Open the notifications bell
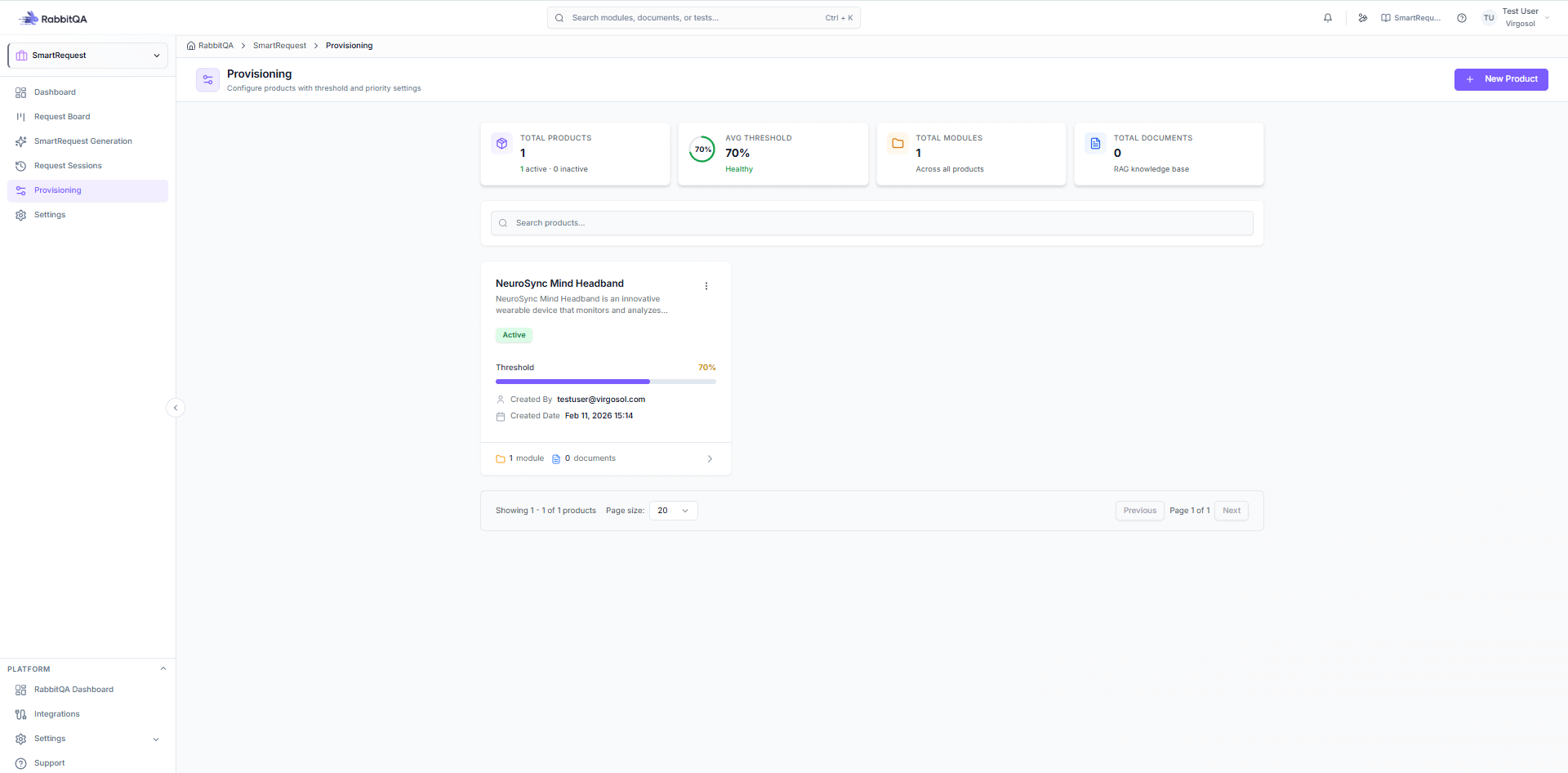This screenshot has height=773, width=1568. [x=1328, y=18]
